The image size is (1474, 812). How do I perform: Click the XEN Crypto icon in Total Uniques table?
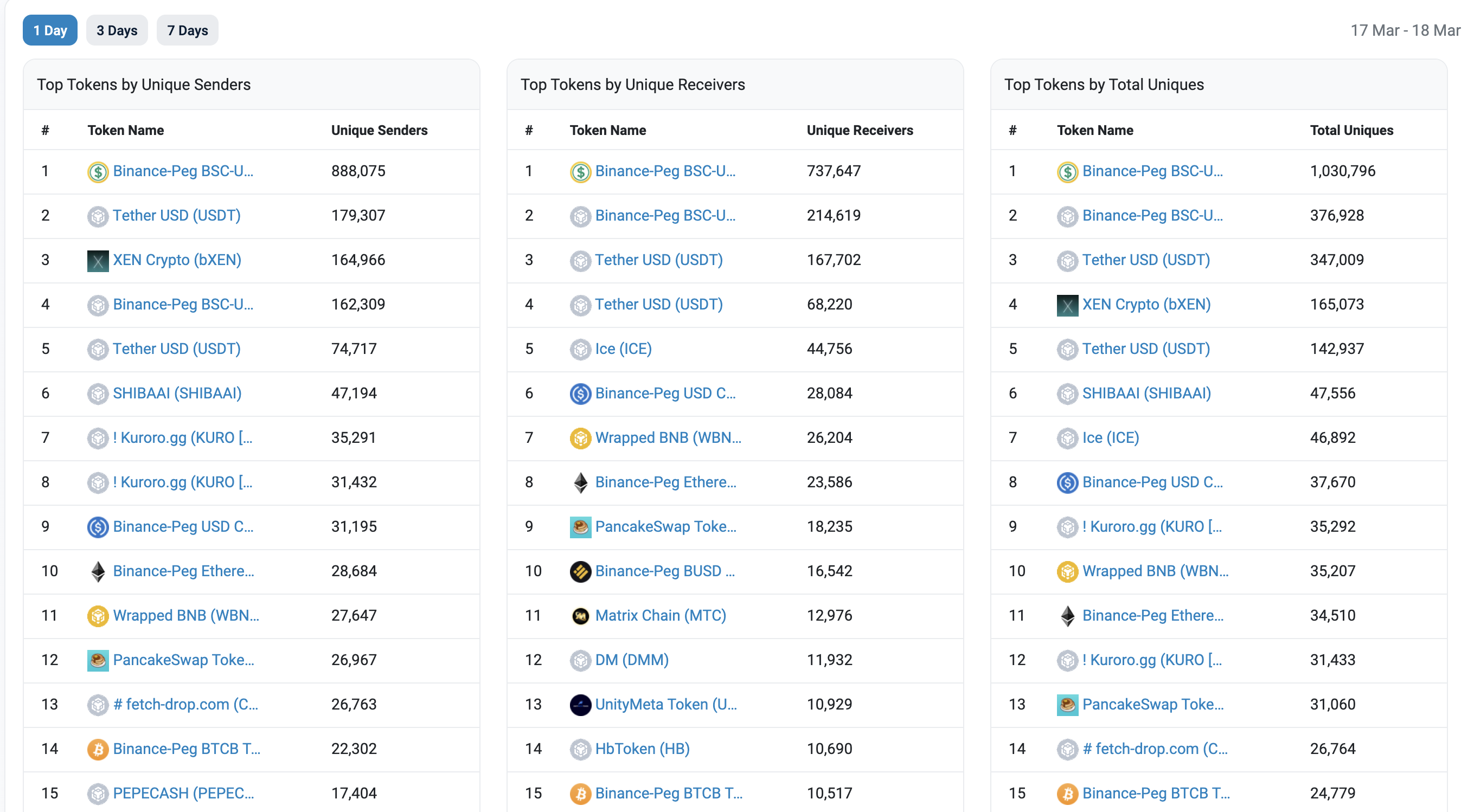1067,305
